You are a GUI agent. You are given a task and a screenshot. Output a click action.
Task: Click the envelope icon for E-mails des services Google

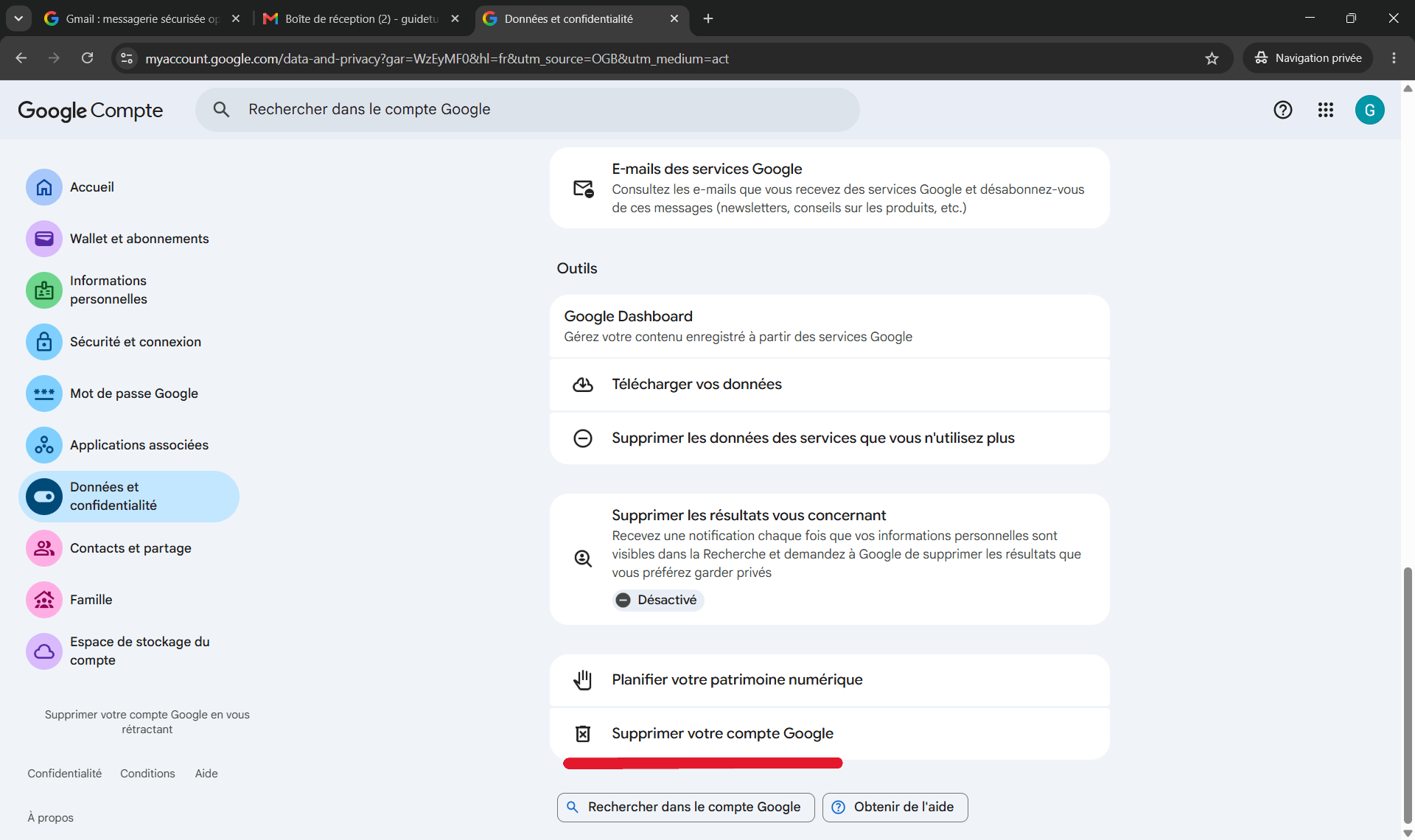click(x=583, y=189)
